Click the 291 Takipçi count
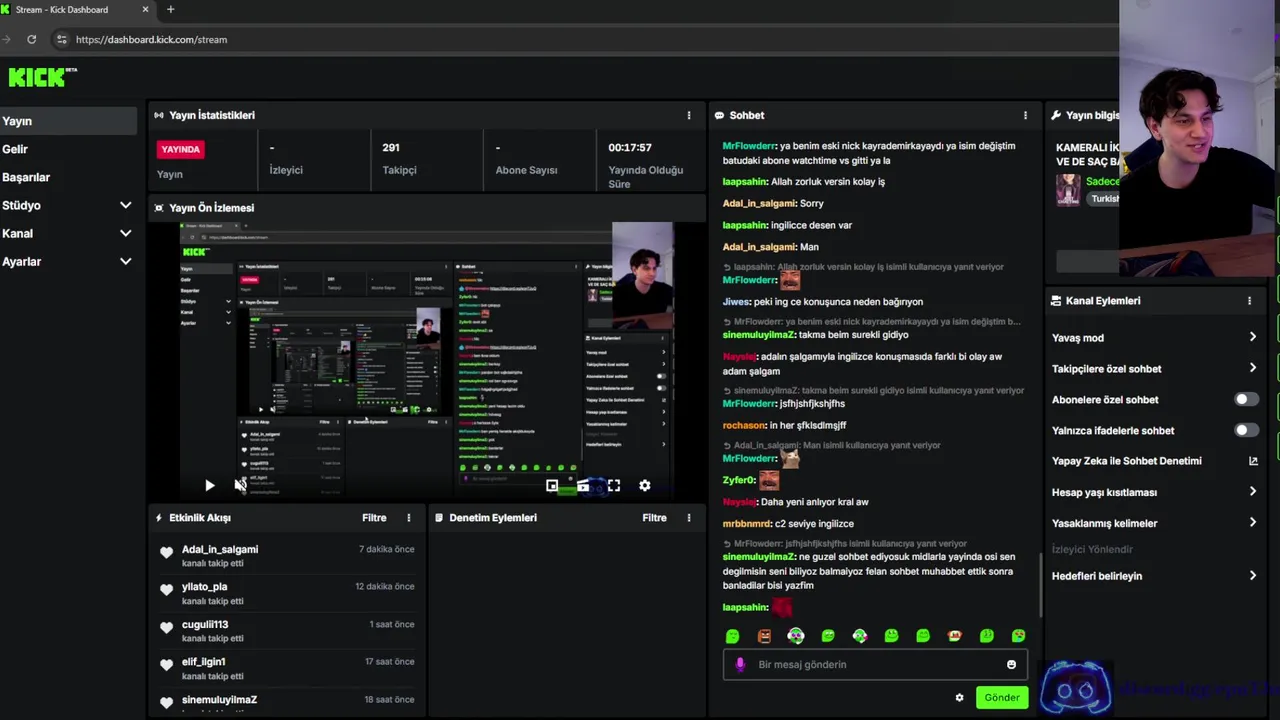This screenshot has height=720, width=1280. (391, 147)
